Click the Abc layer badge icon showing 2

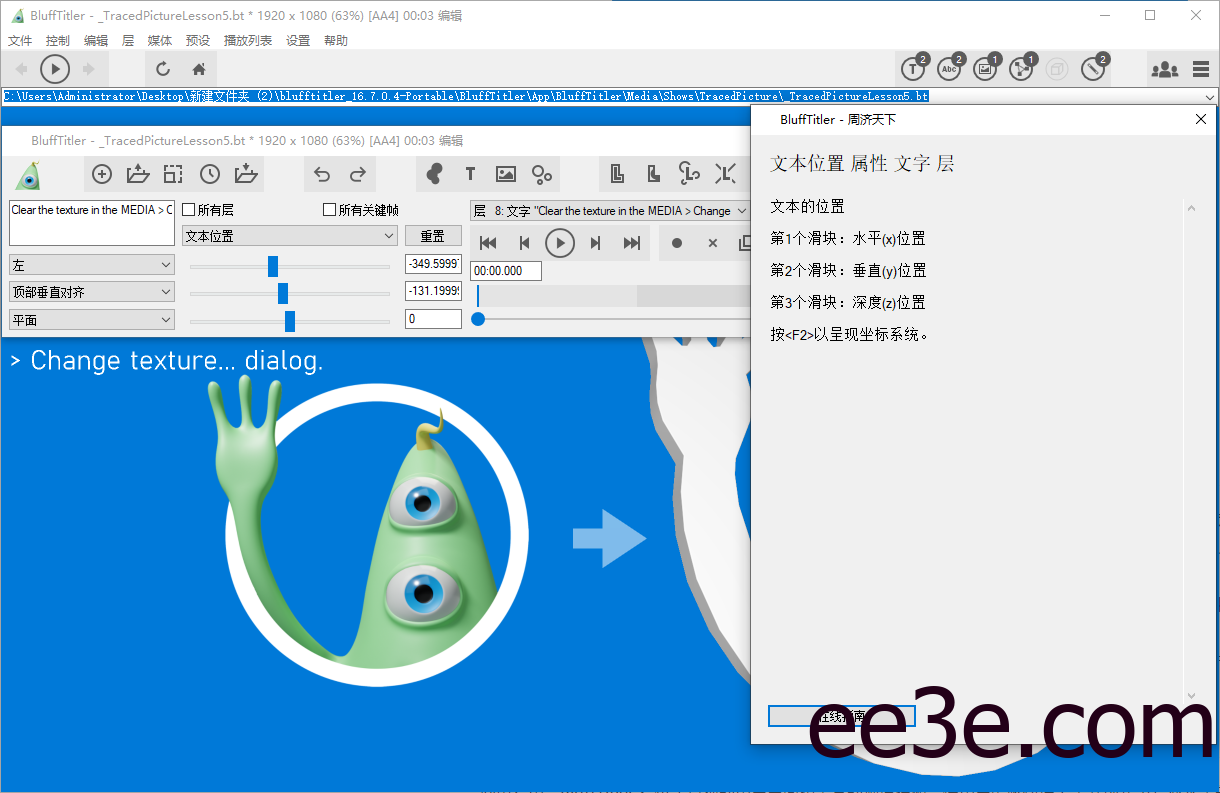(x=949, y=69)
